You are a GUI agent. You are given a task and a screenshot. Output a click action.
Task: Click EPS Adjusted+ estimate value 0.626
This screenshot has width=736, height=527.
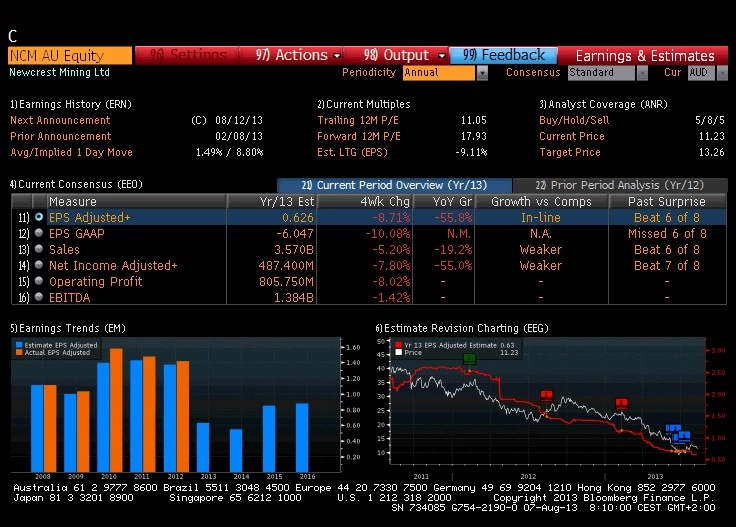pyautogui.click(x=298, y=218)
